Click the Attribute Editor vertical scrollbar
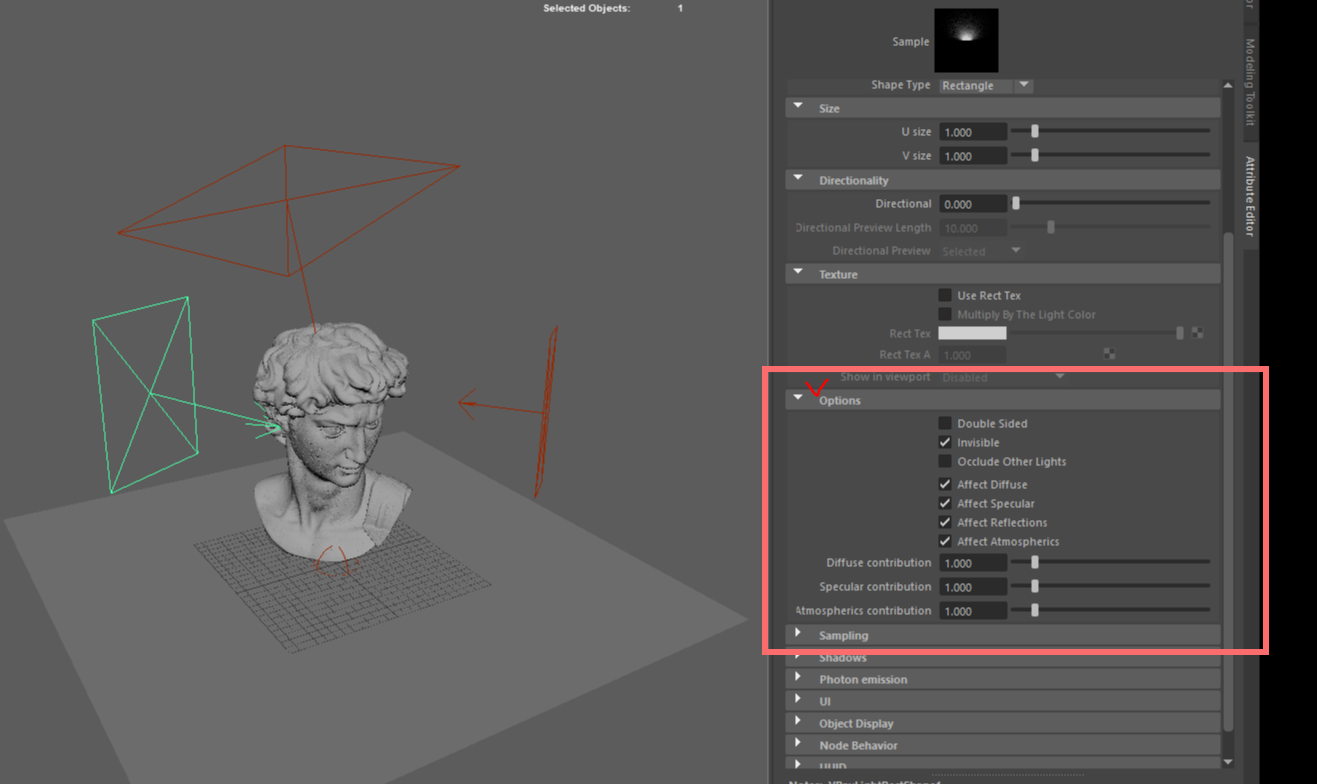1317x784 pixels. coord(1229,482)
